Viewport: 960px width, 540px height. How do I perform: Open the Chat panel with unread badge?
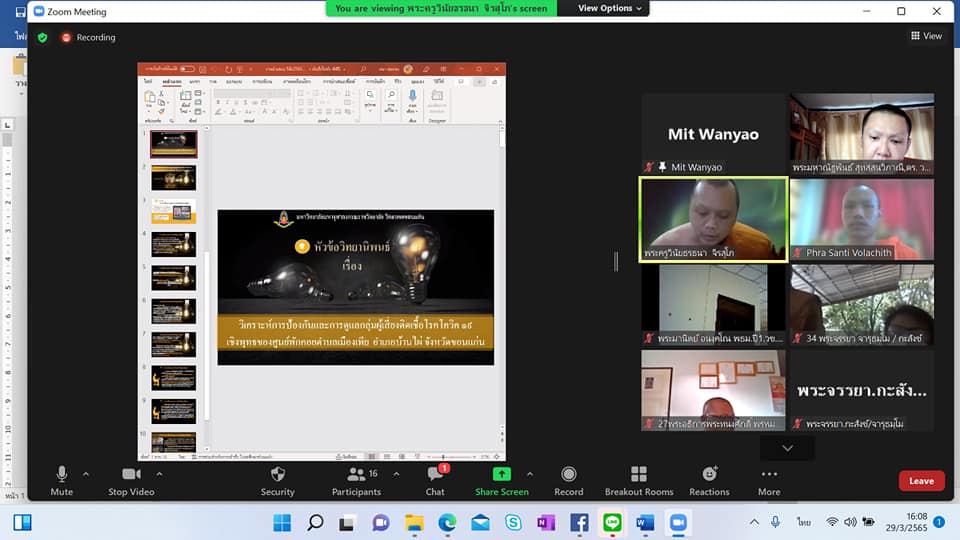(x=435, y=481)
